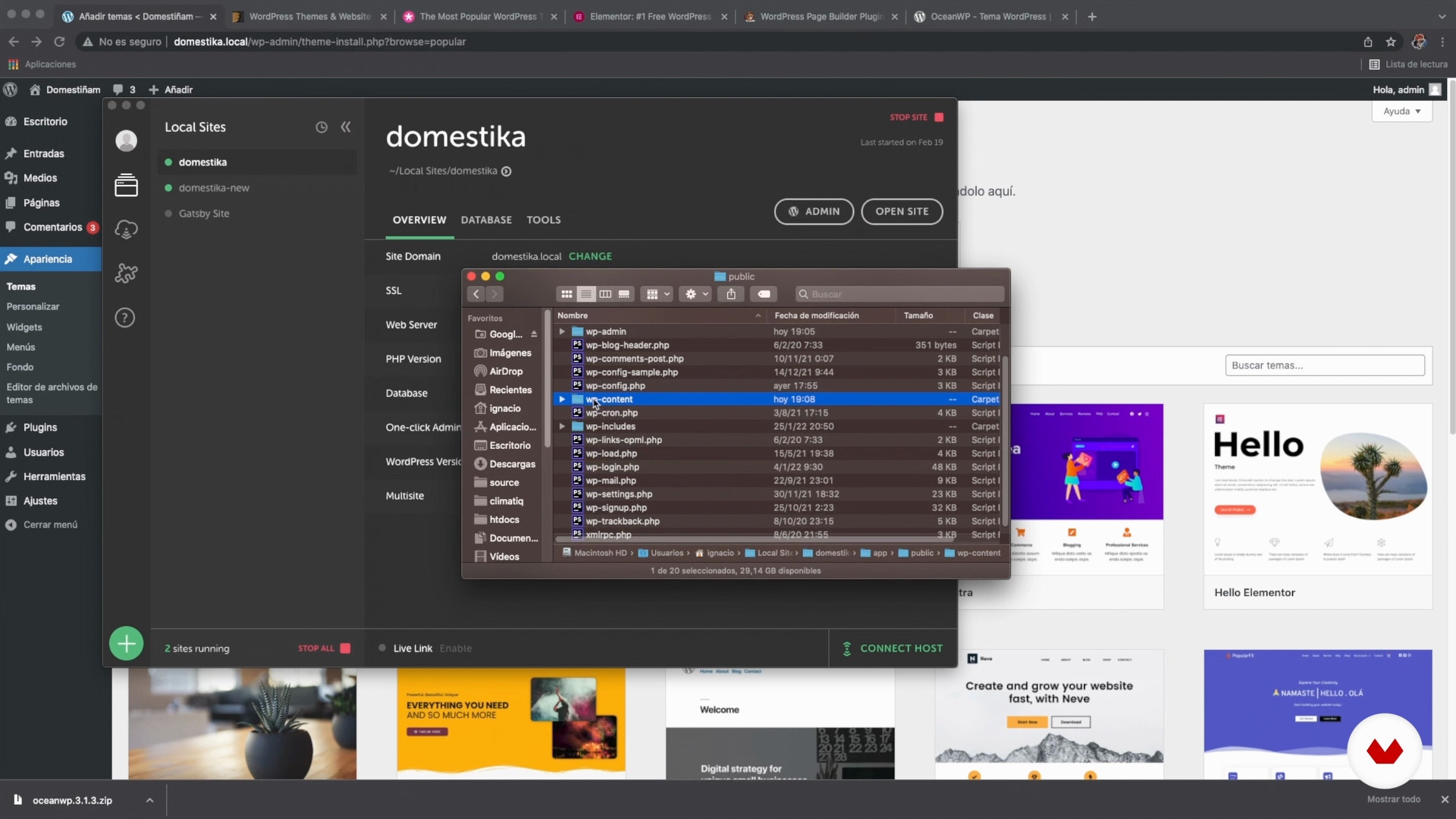The width and height of the screenshot is (1456, 819).
Task: Expand wp-content folder disclosure triangle
Action: [x=562, y=399]
